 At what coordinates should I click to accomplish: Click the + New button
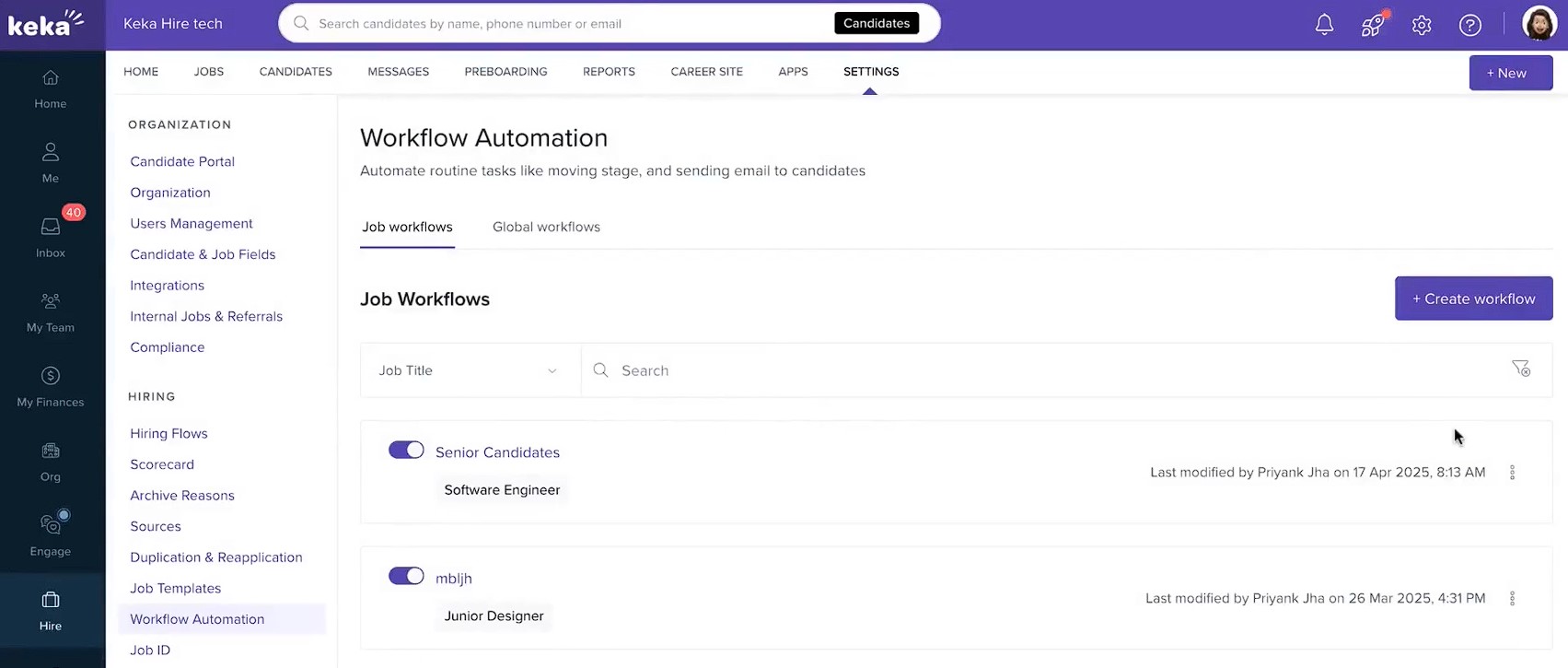pos(1510,73)
